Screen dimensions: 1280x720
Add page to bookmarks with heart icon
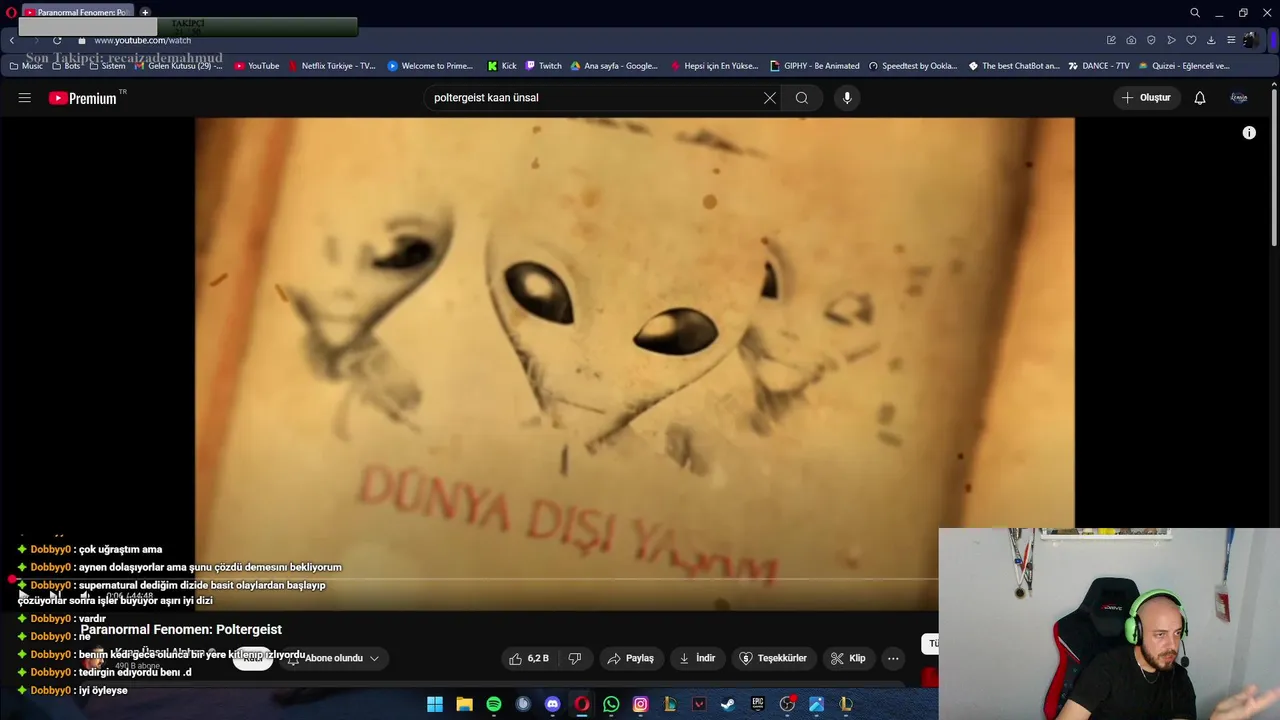click(1191, 40)
